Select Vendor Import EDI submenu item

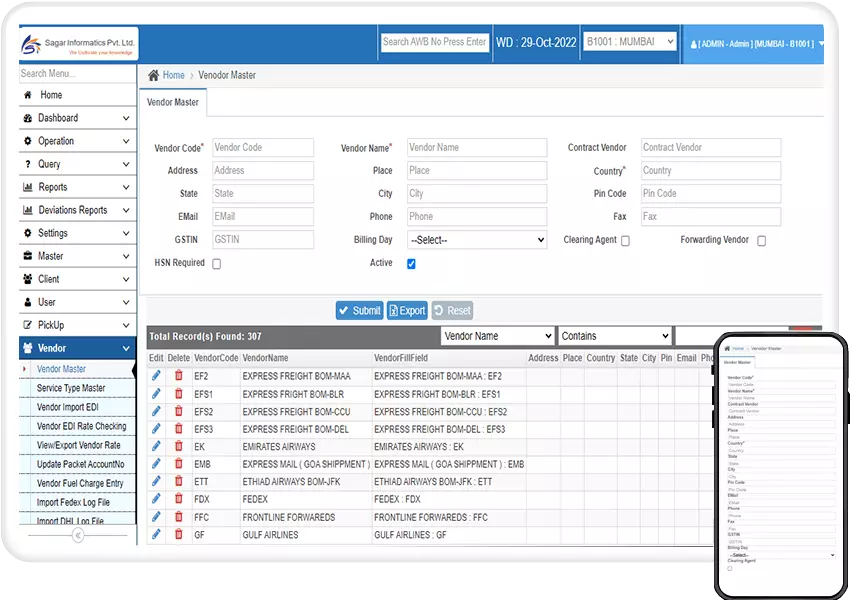pos(68,407)
